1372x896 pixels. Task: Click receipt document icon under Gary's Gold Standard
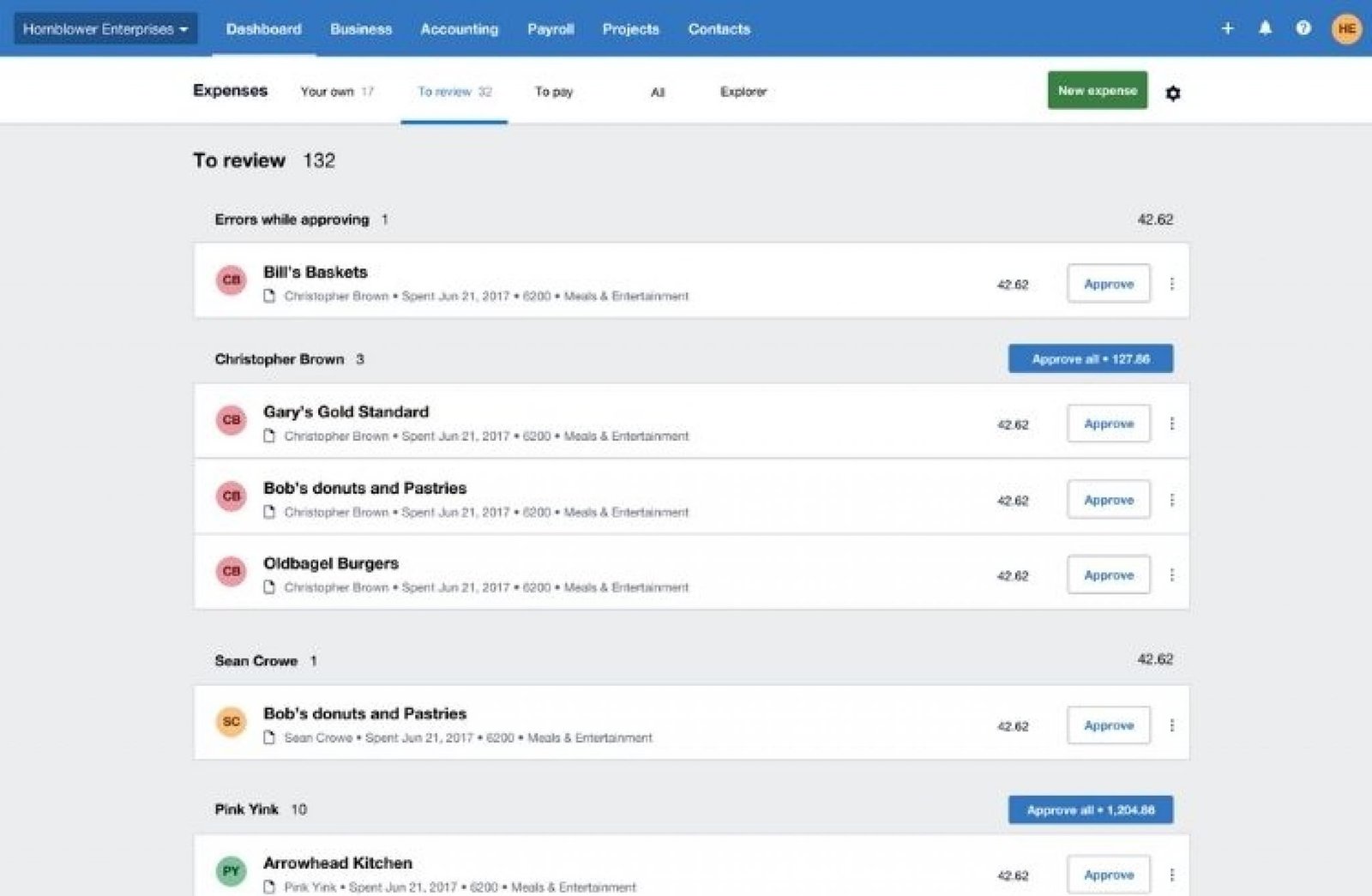coord(269,436)
